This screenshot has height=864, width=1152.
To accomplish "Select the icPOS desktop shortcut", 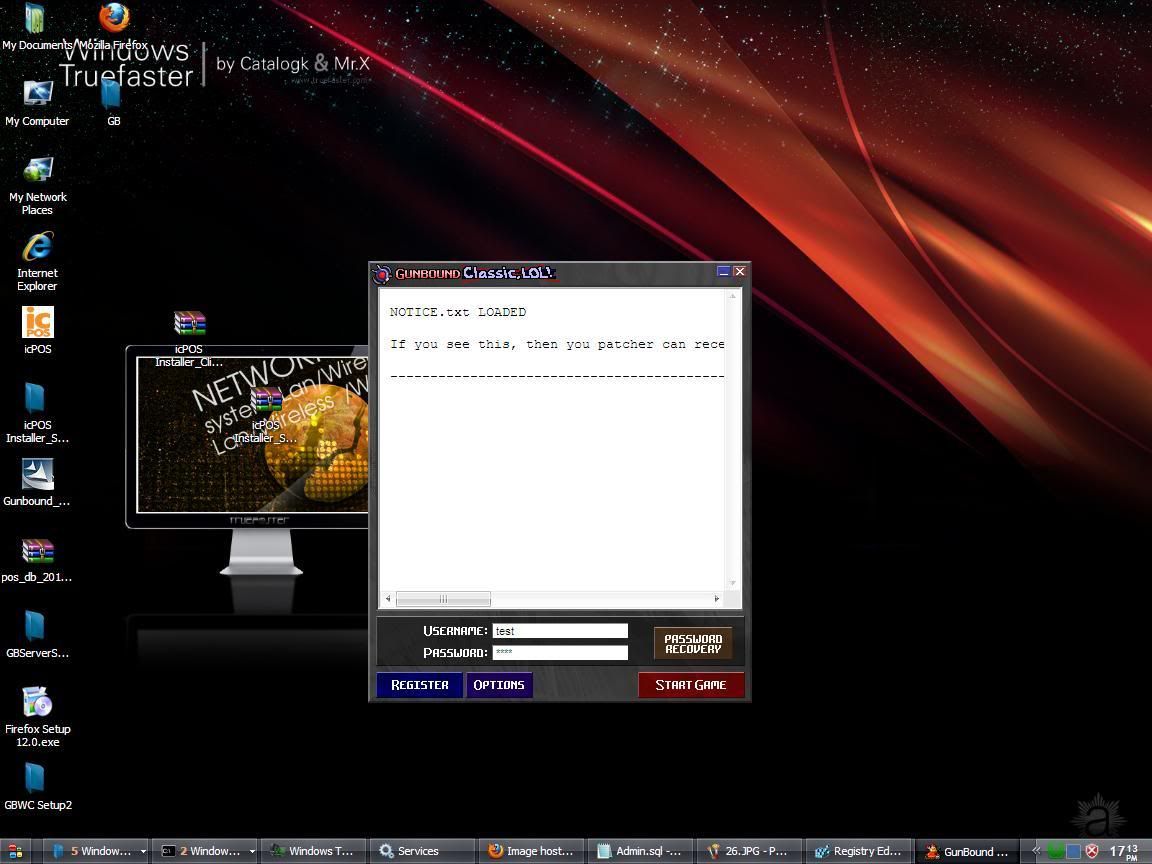I will coord(37,323).
